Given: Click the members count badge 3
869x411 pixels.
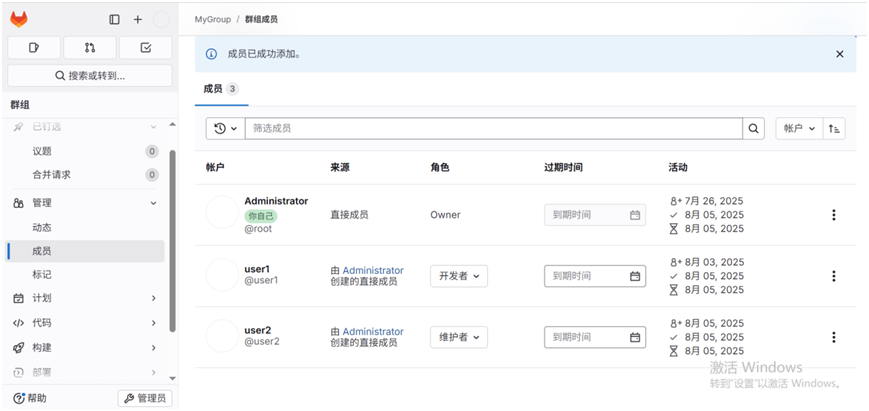Looking at the screenshot, I should 232,89.
